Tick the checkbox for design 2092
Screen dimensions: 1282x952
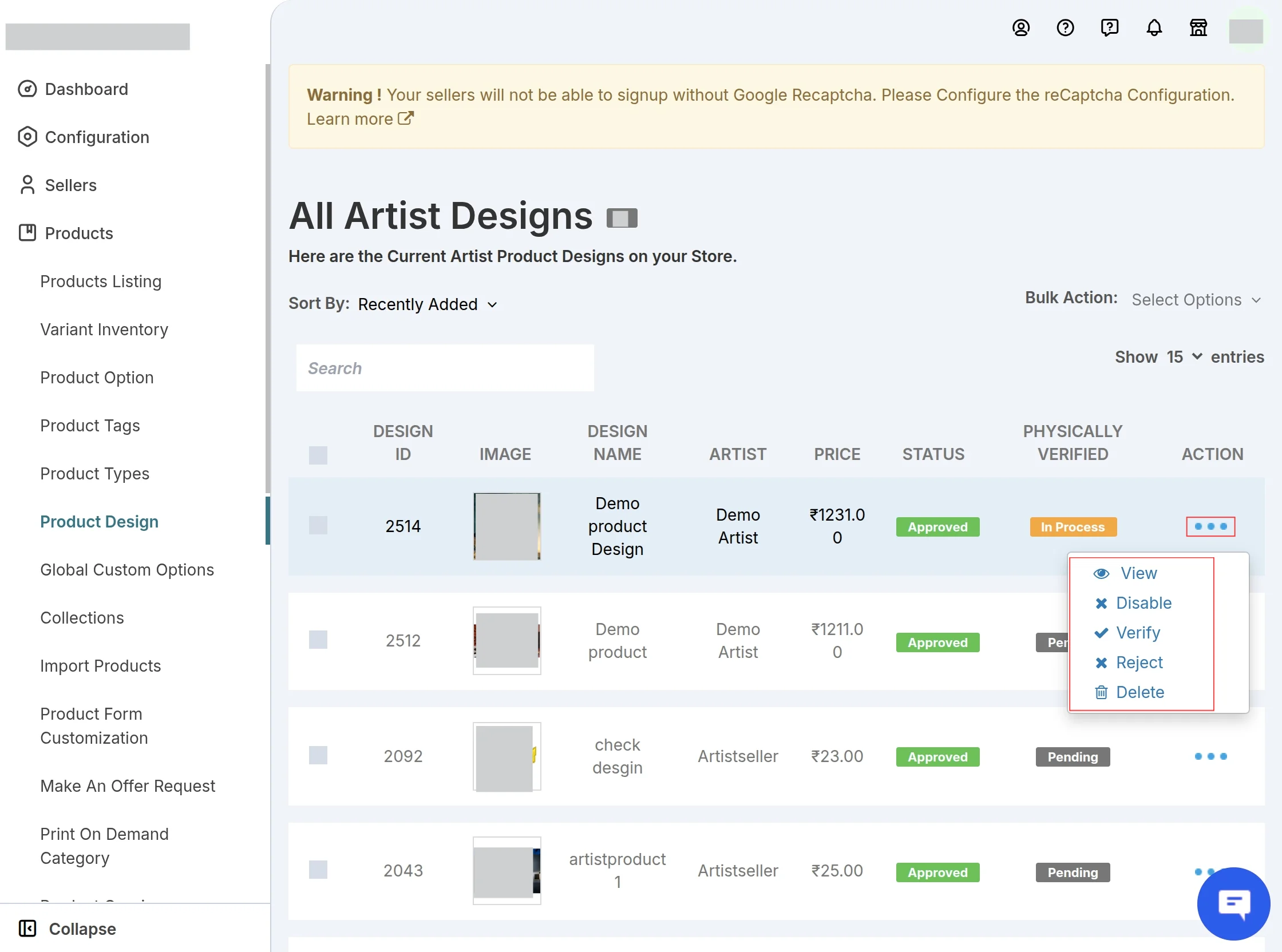(318, 755)
